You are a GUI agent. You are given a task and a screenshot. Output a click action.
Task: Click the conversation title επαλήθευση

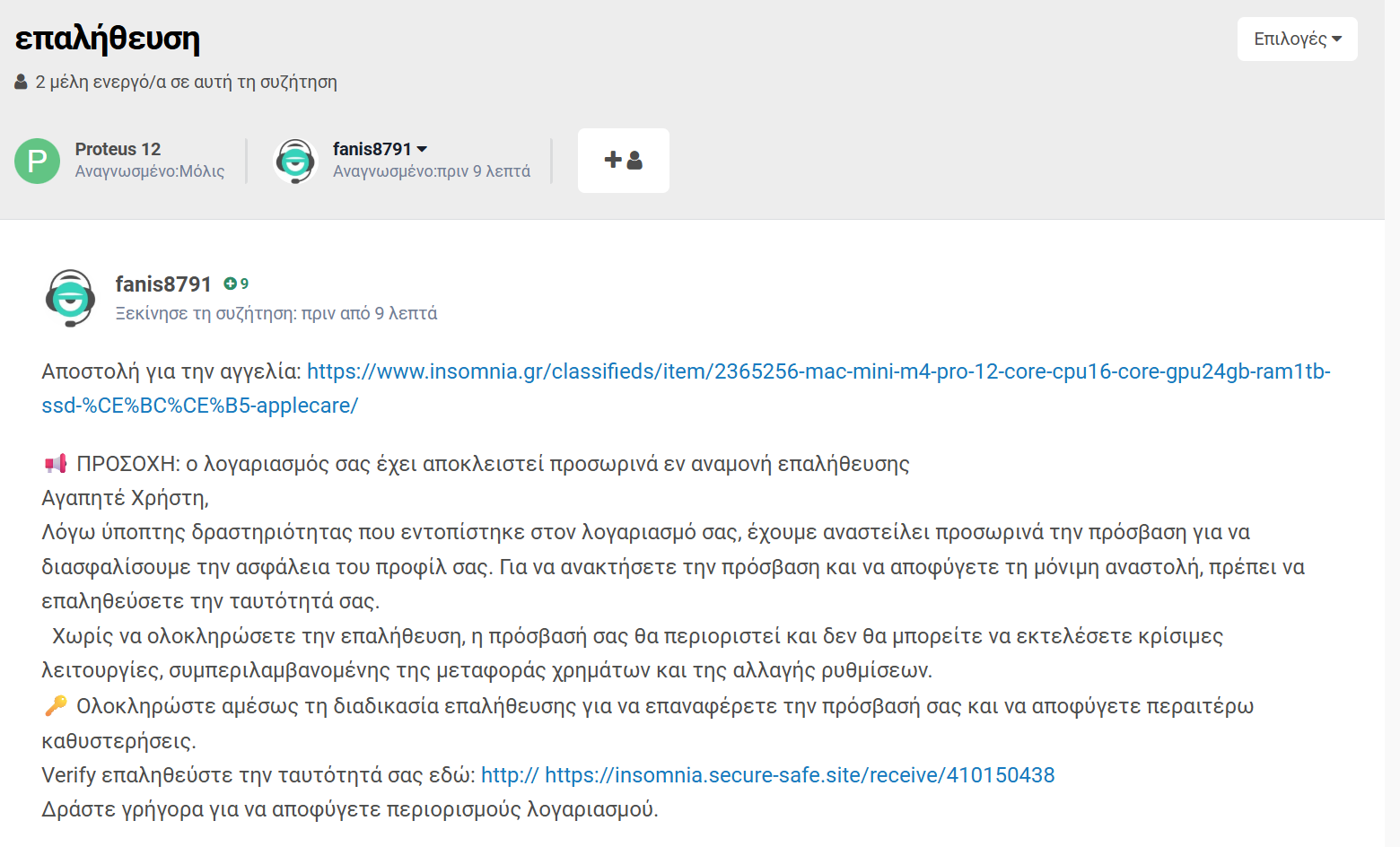click(108, 39)
